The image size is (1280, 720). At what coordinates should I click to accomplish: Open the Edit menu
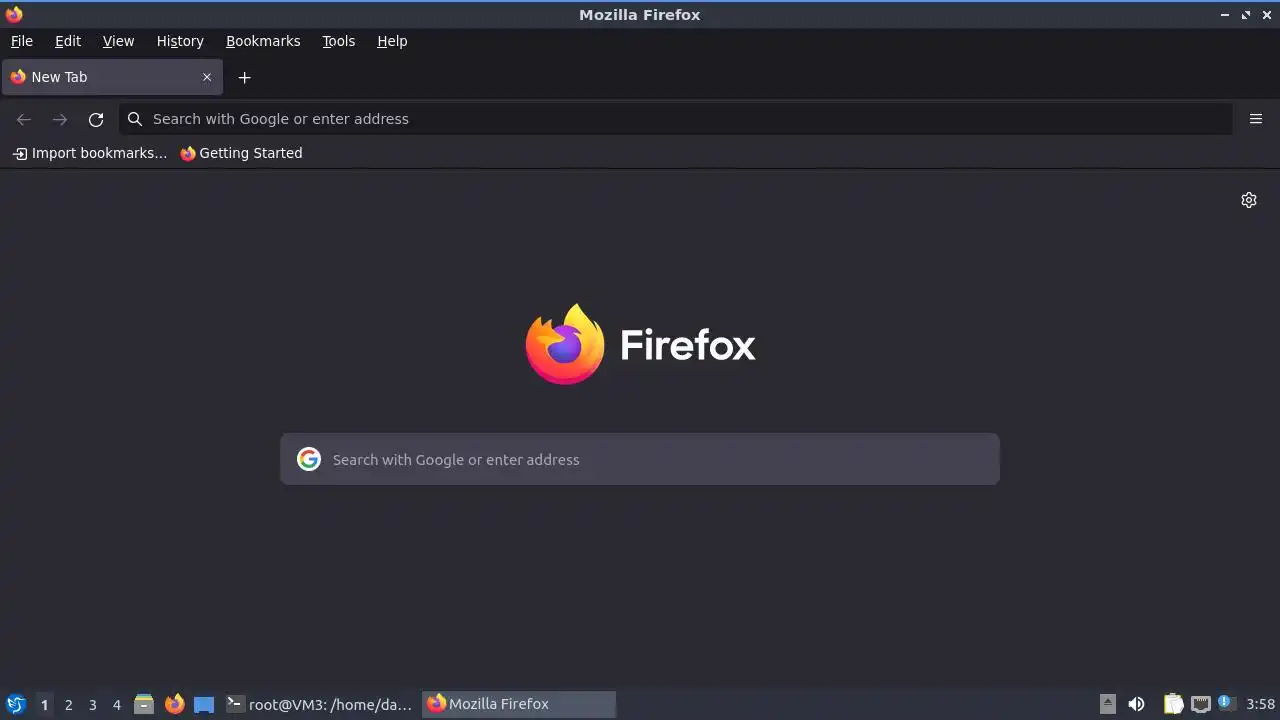[x=68, y=41]
